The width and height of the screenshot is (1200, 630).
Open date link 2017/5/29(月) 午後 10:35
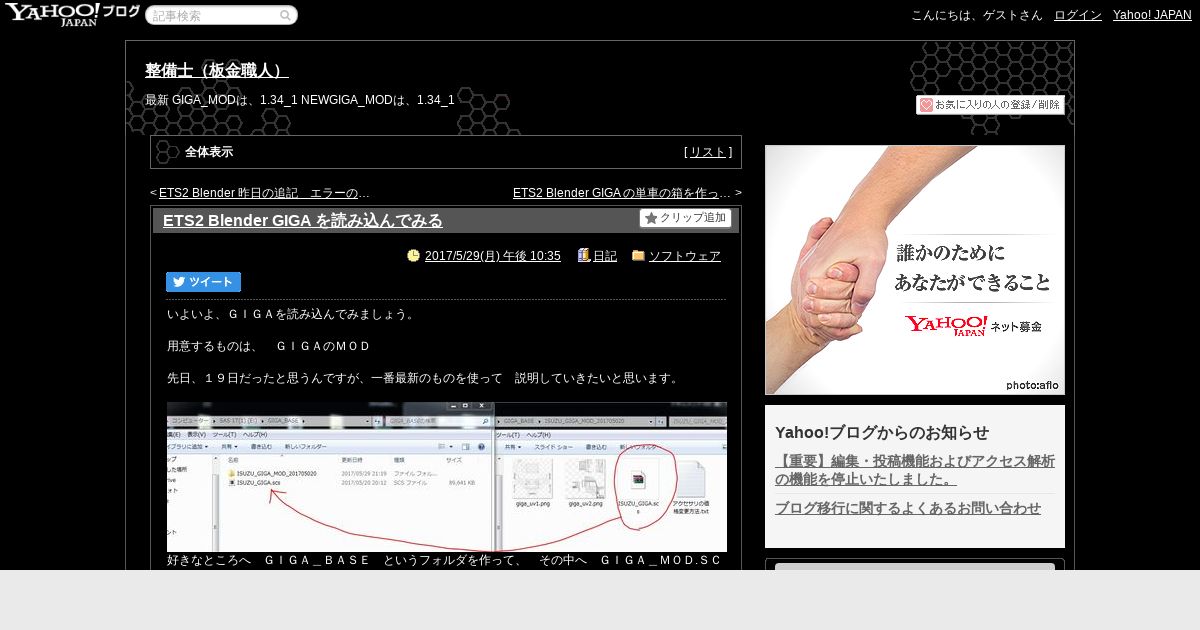(x=493, y=256)
